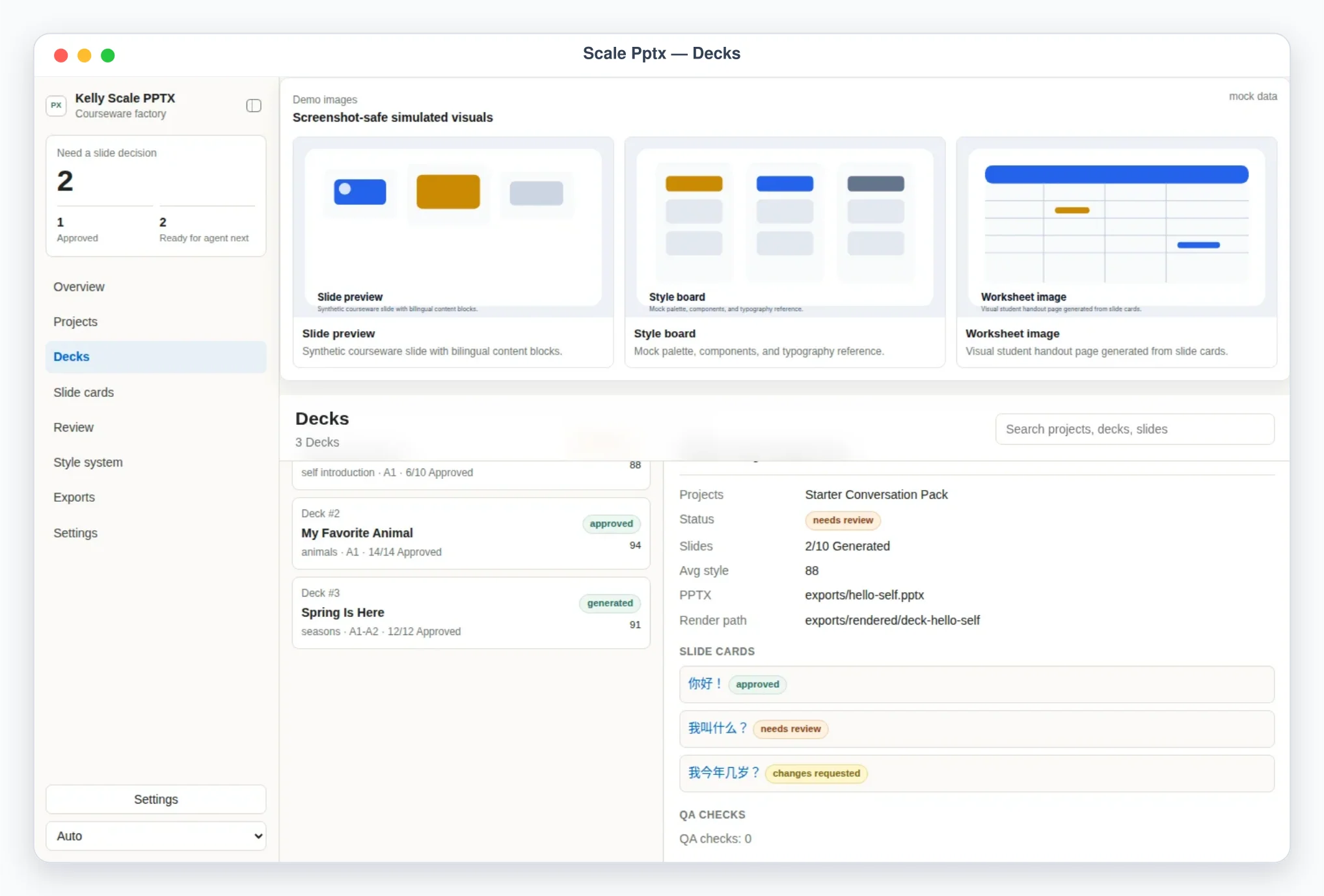Click the Settings button above Auto

[156, 799]
